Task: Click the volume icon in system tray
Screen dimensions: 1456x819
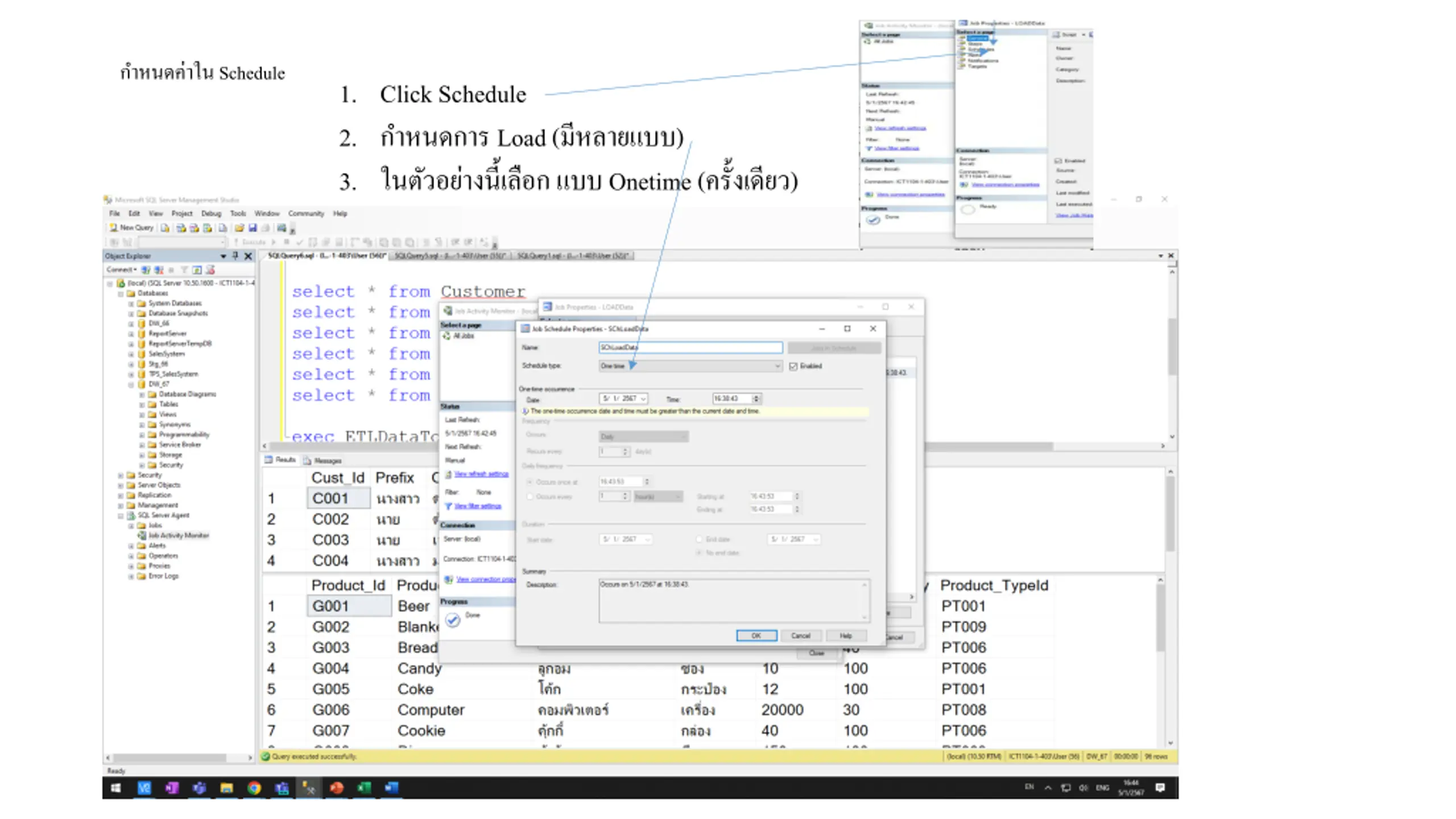Action: pos(1083,788)
